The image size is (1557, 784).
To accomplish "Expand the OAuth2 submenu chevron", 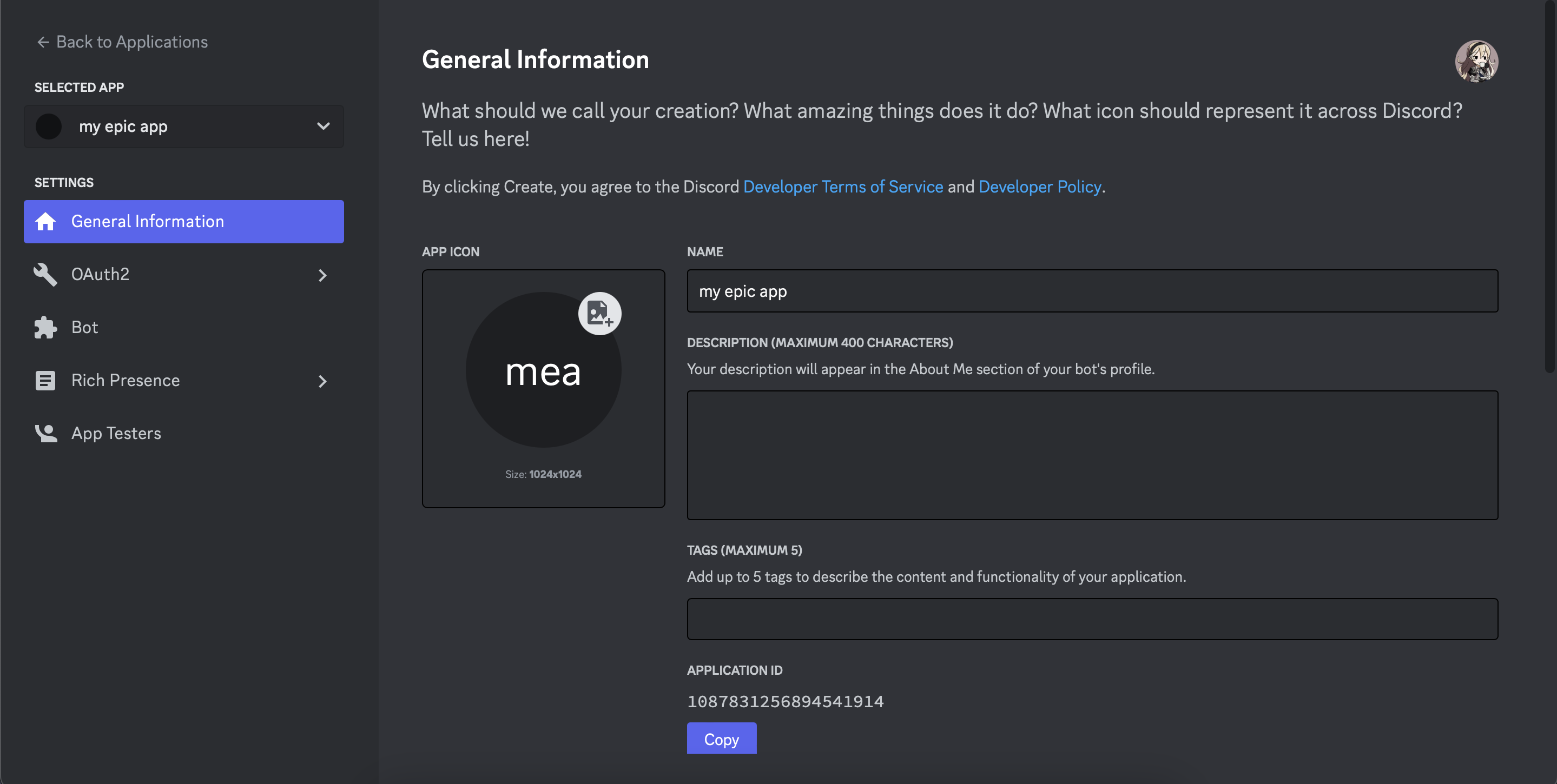I will coord(323,275).
